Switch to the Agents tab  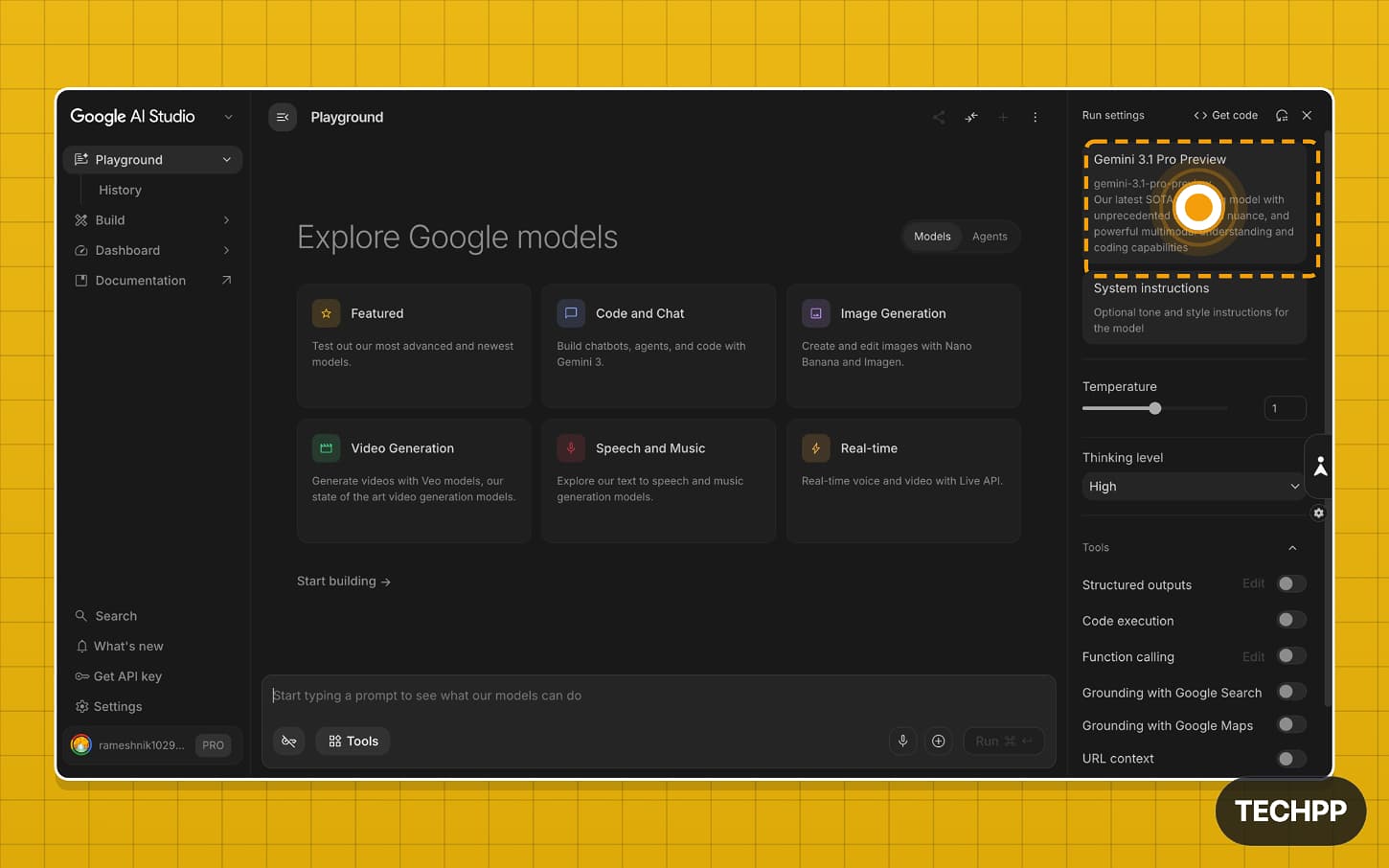(x=990, y=237)
